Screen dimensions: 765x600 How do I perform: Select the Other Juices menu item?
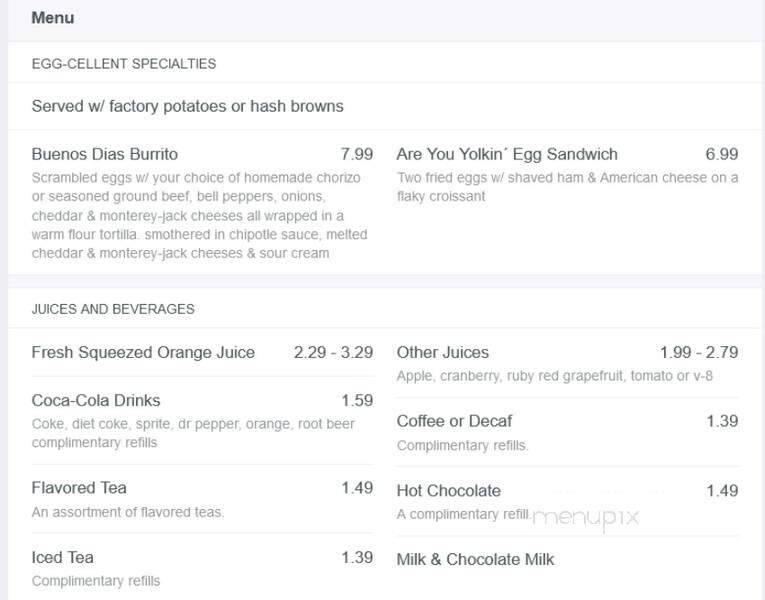coord(443,352)
